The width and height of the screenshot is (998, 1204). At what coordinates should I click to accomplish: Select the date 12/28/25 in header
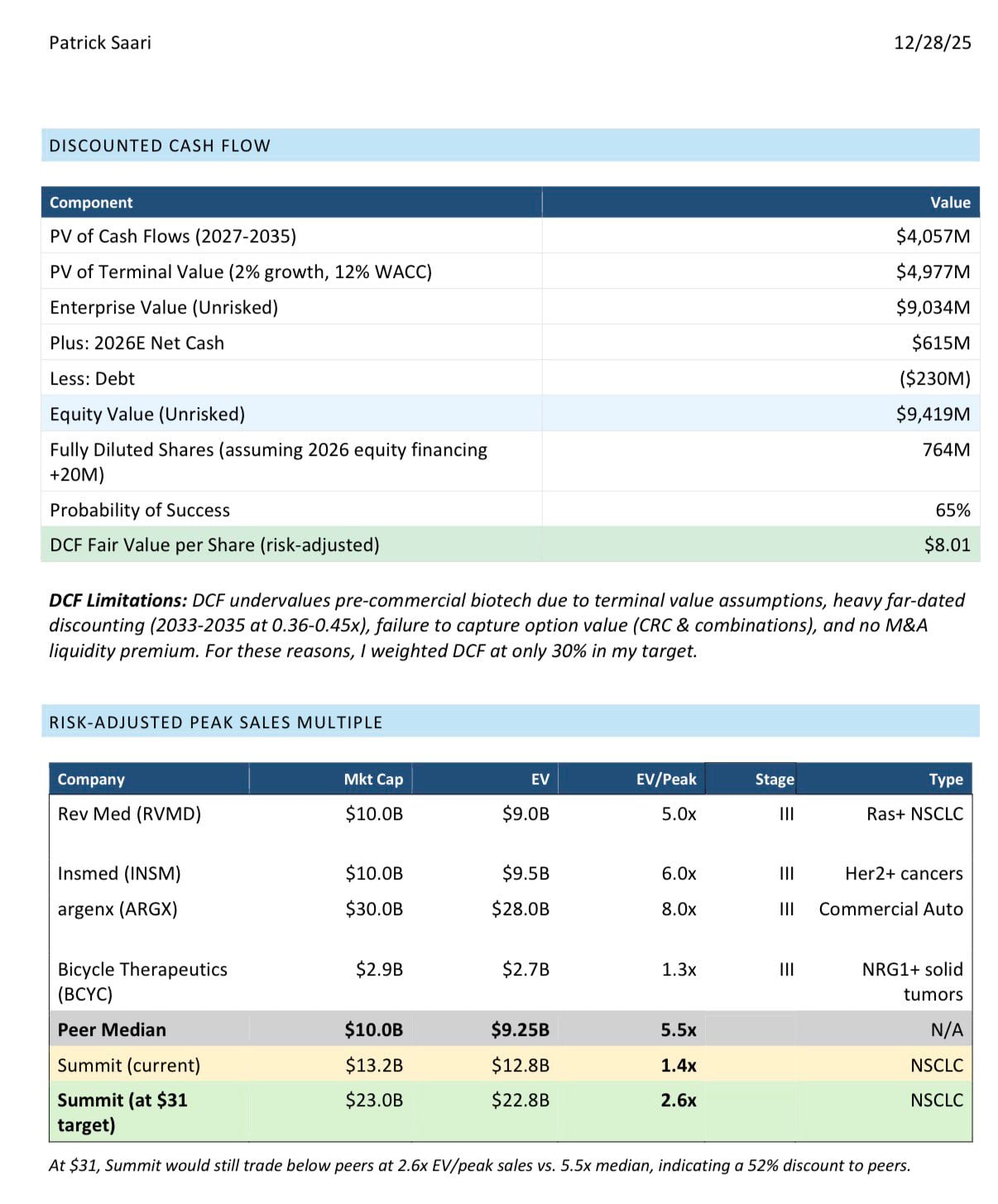933,42
